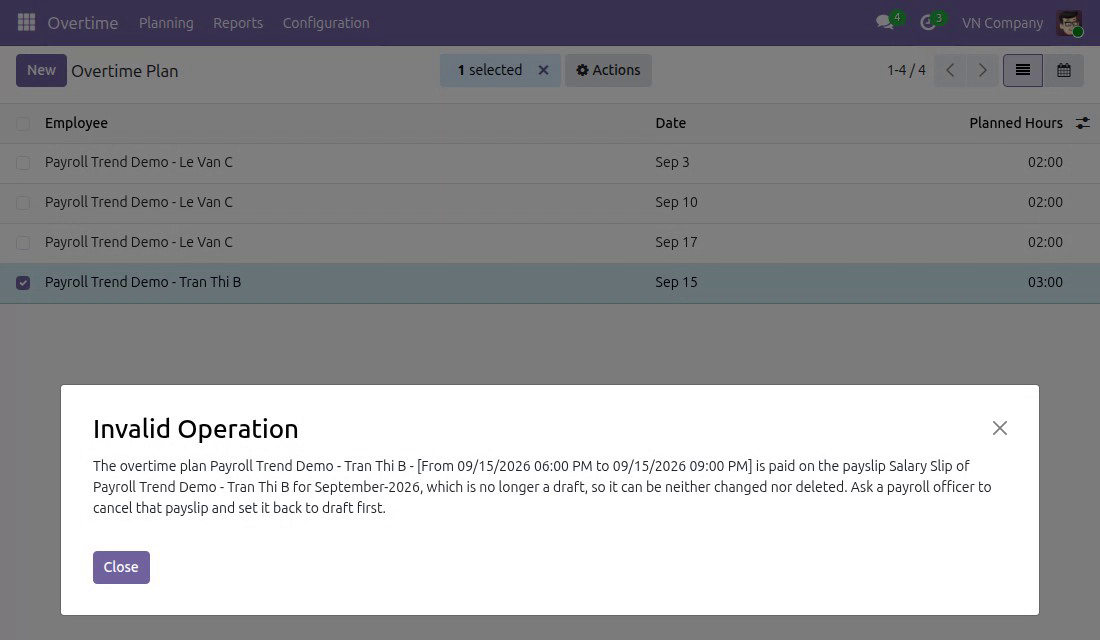The image size is (1100, 640).
Task: Switch to calendar view icon
Action: (x=1064, y=70)
